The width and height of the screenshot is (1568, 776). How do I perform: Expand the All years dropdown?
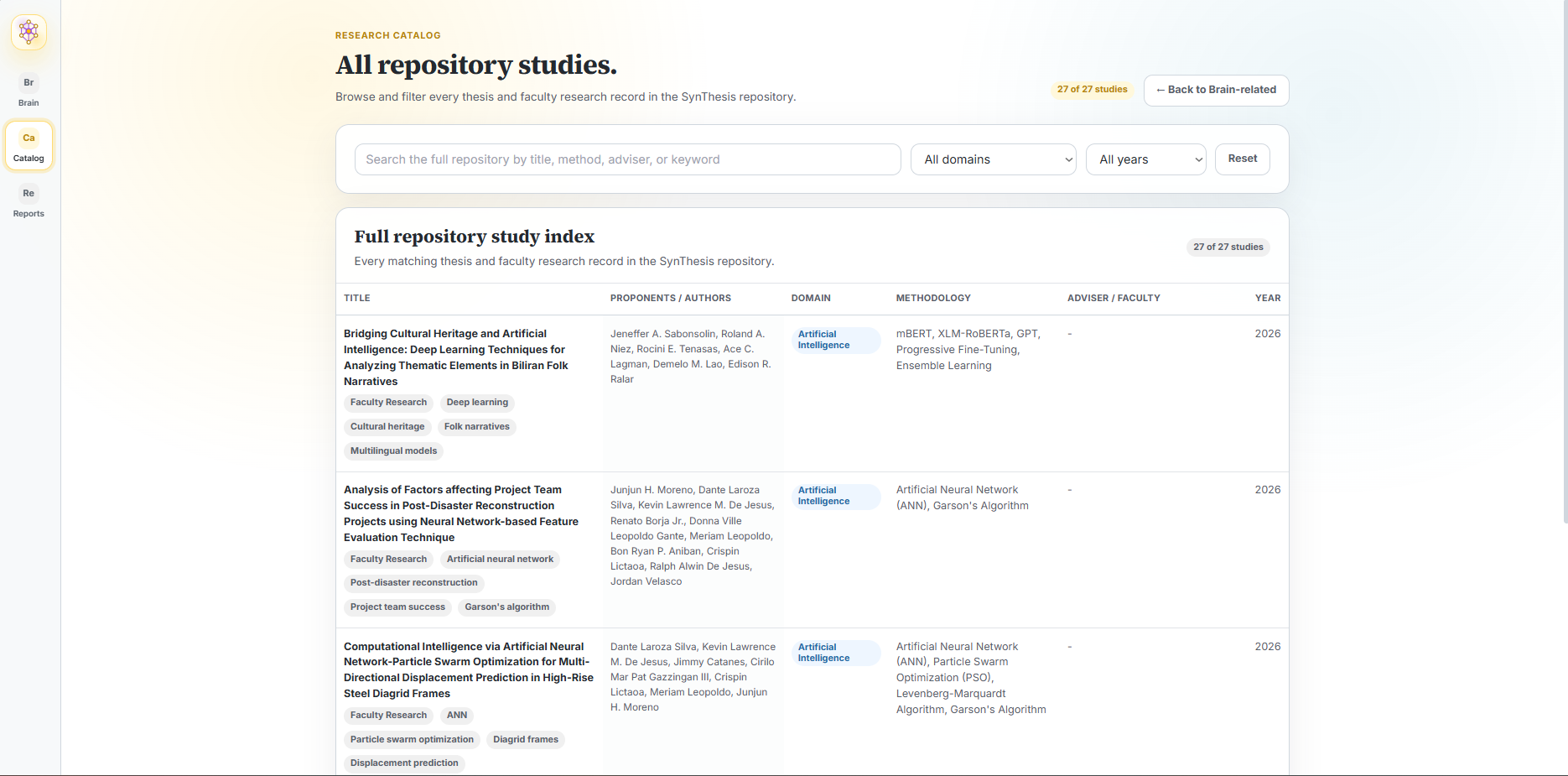(x=1146, y=159)
